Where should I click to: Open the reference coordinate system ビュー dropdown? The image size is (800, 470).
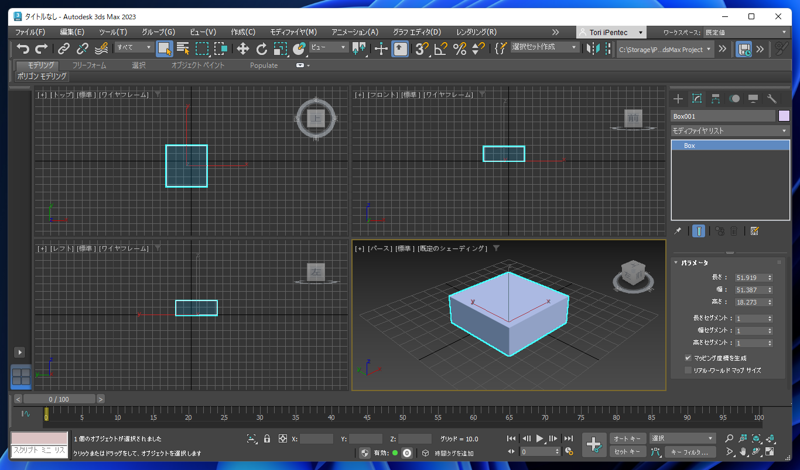[329, 47]
